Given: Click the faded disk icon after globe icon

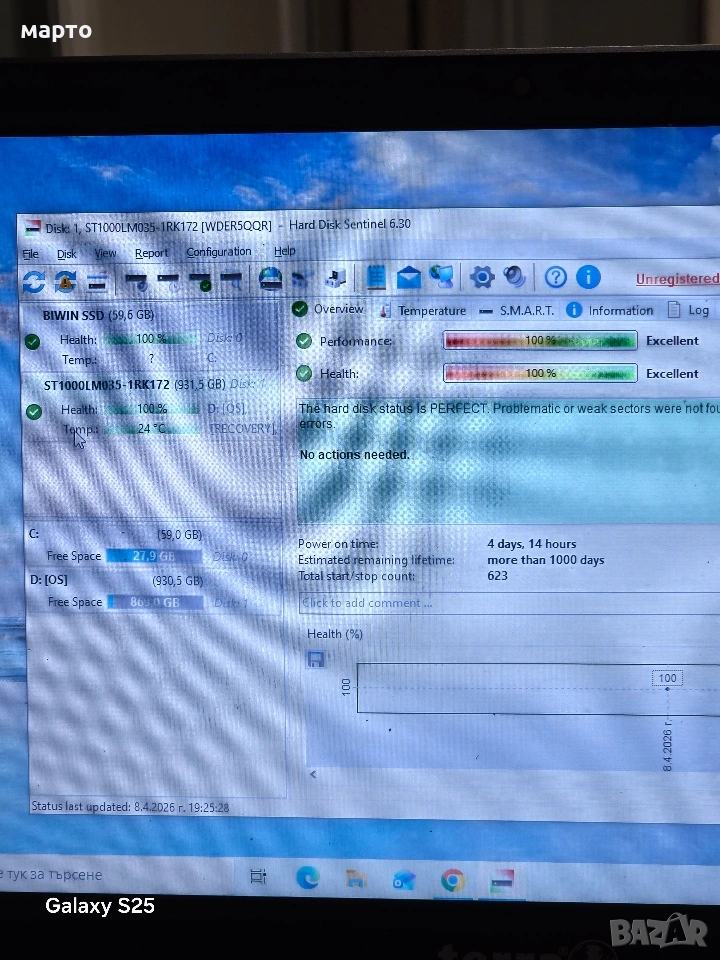Looking at the screenshot, I should coord(302,279).
